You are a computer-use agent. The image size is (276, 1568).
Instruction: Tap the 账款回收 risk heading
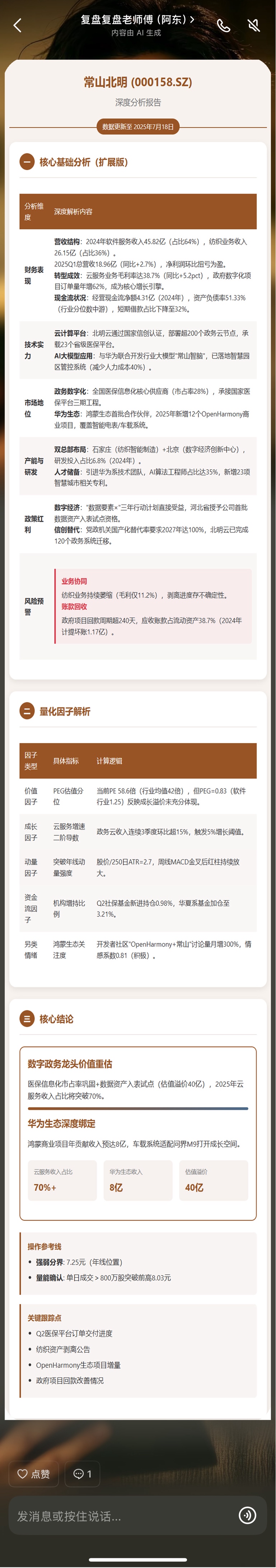[x=74, y=606]
